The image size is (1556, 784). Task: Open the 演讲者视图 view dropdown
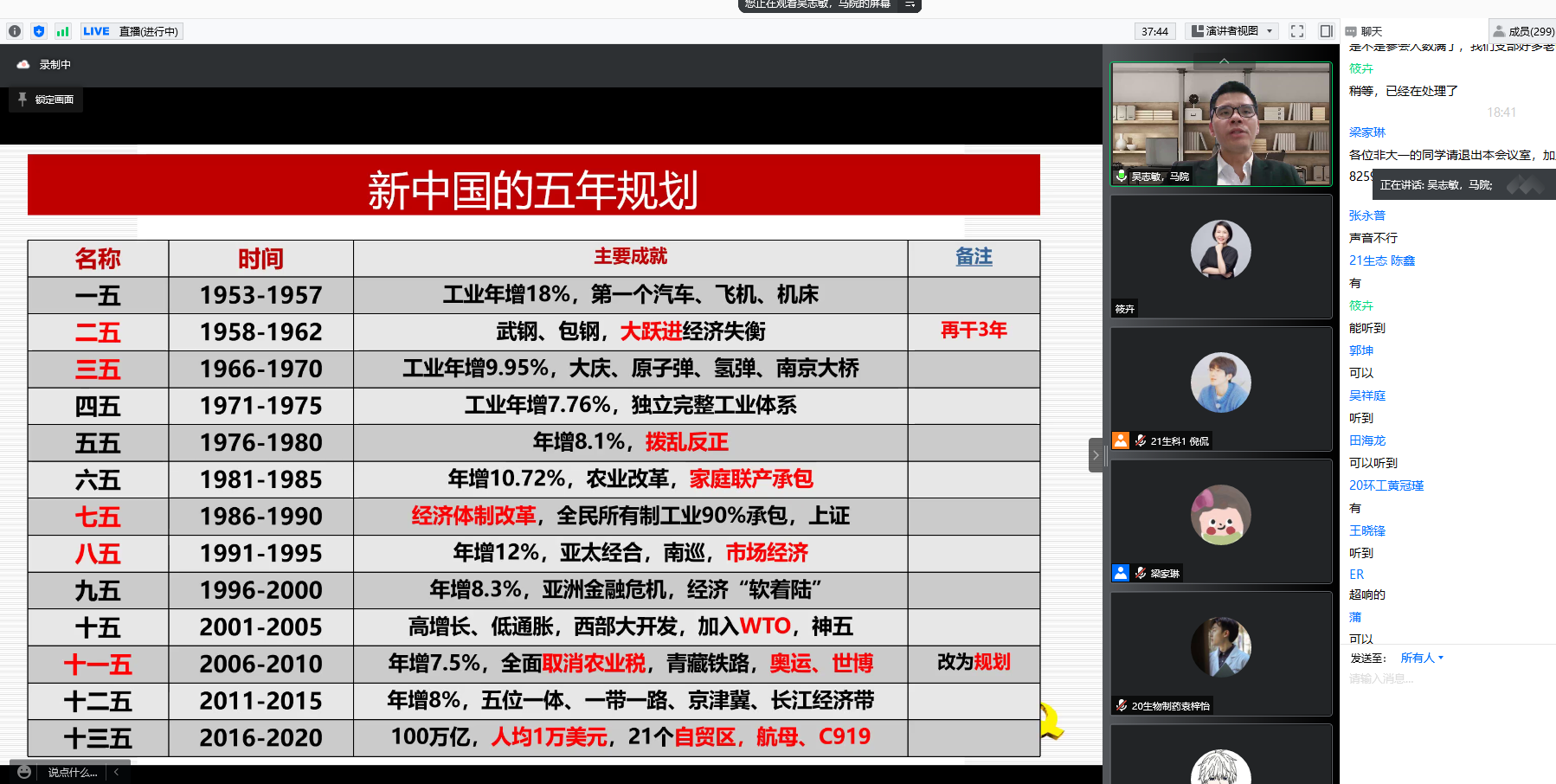pos(1232,31)
